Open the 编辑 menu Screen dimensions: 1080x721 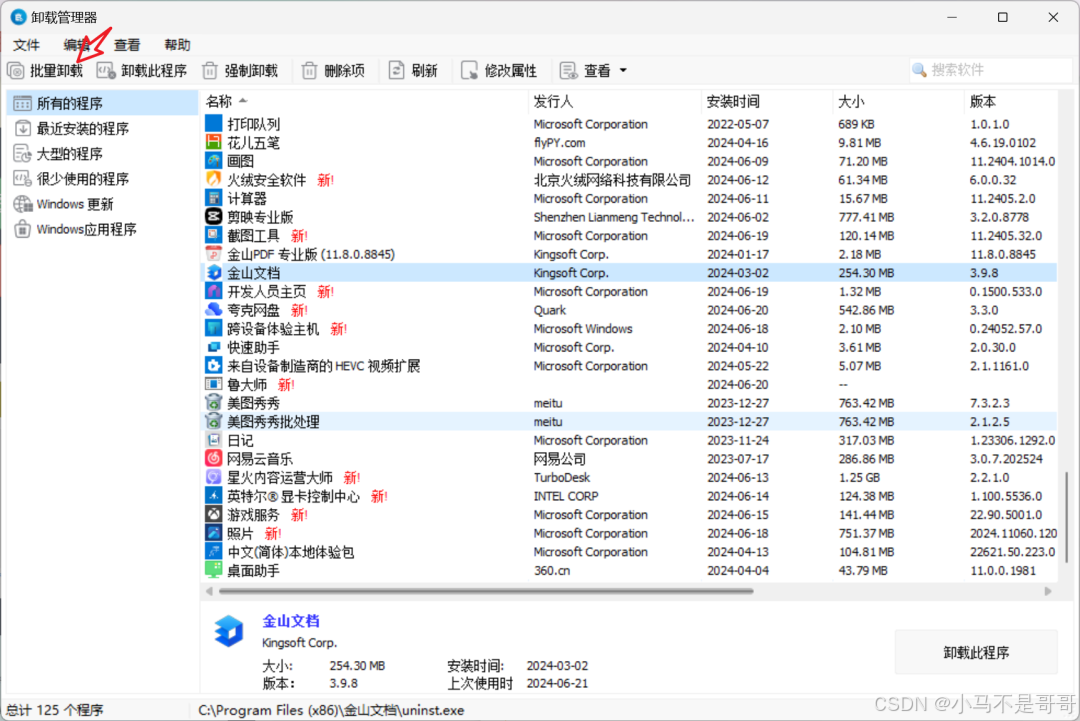(76, 45)
